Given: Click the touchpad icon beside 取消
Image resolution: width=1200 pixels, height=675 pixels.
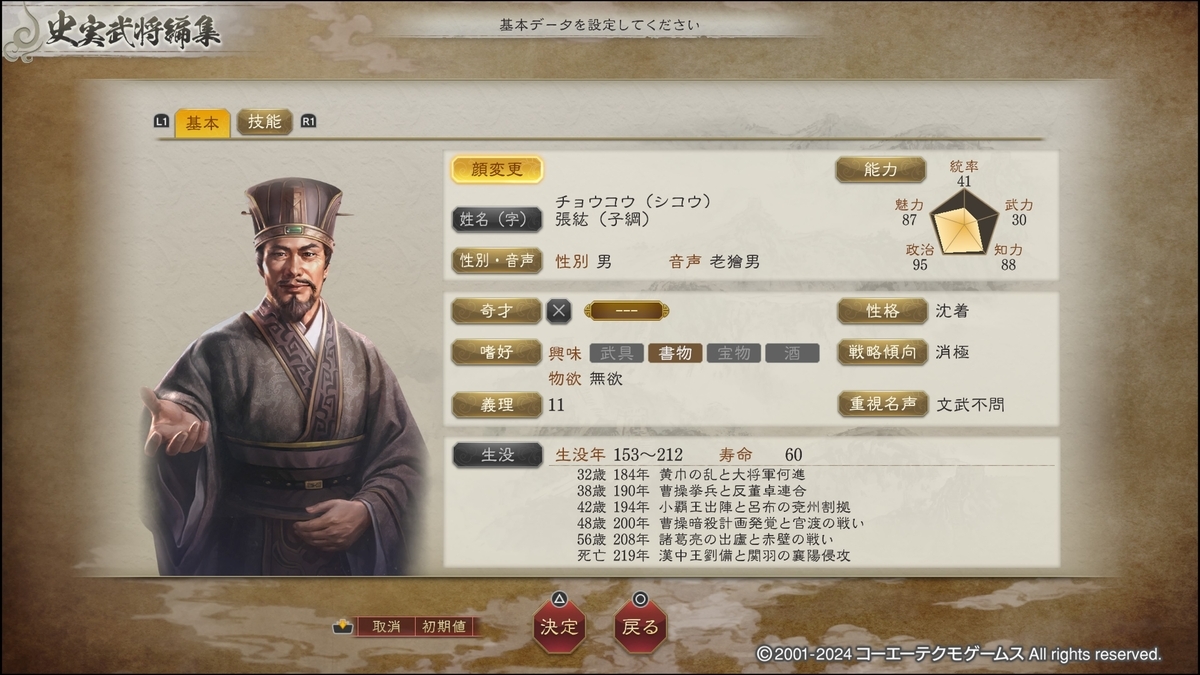Looking at the screenshot, I should [343, 627].
